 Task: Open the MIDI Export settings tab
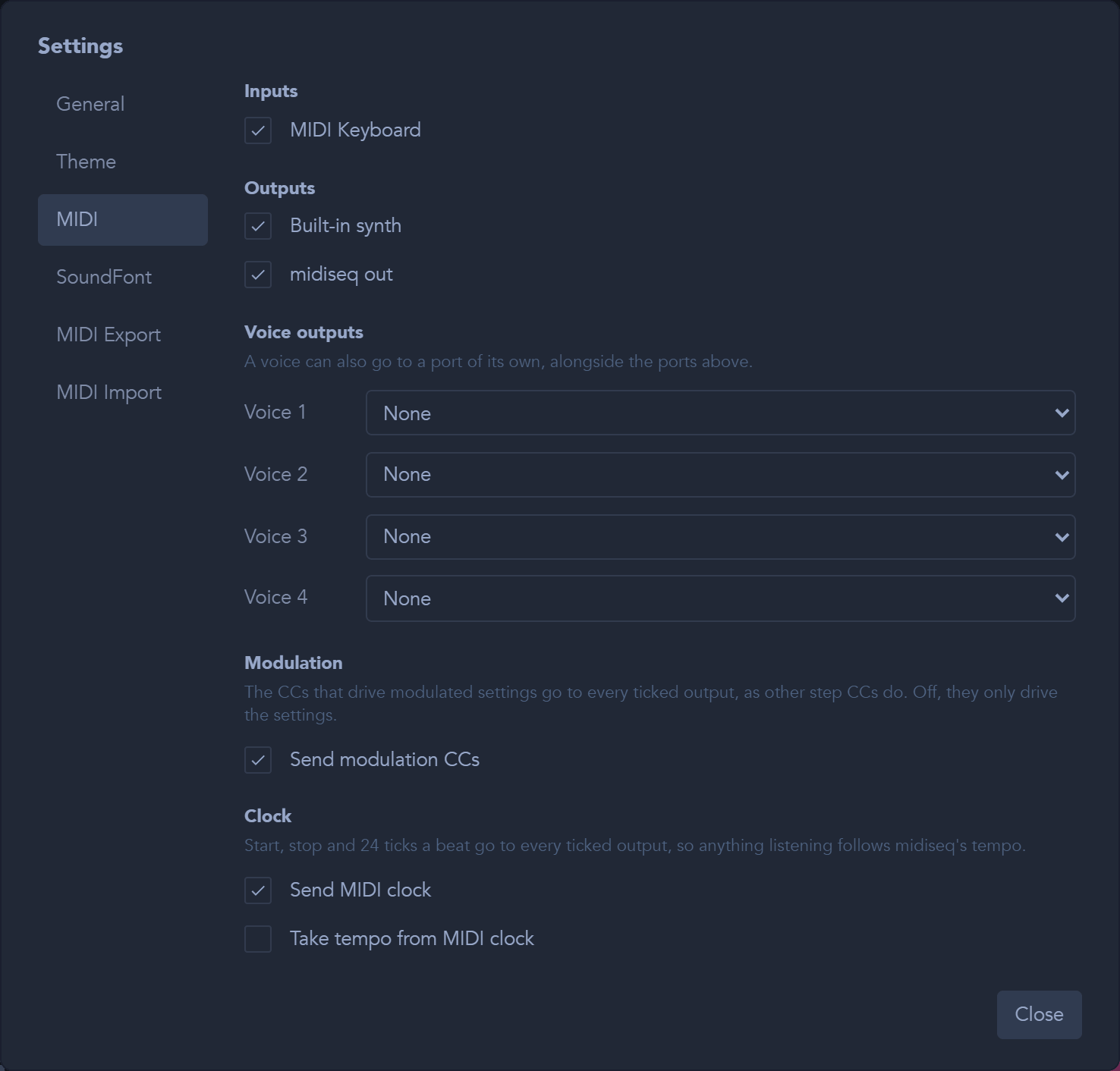123,335
